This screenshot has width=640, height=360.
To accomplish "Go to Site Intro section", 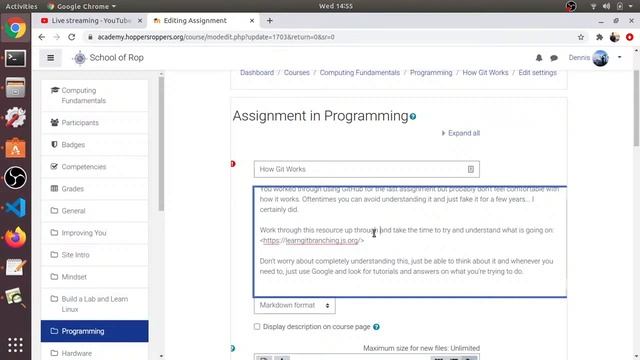I will 95,255.
